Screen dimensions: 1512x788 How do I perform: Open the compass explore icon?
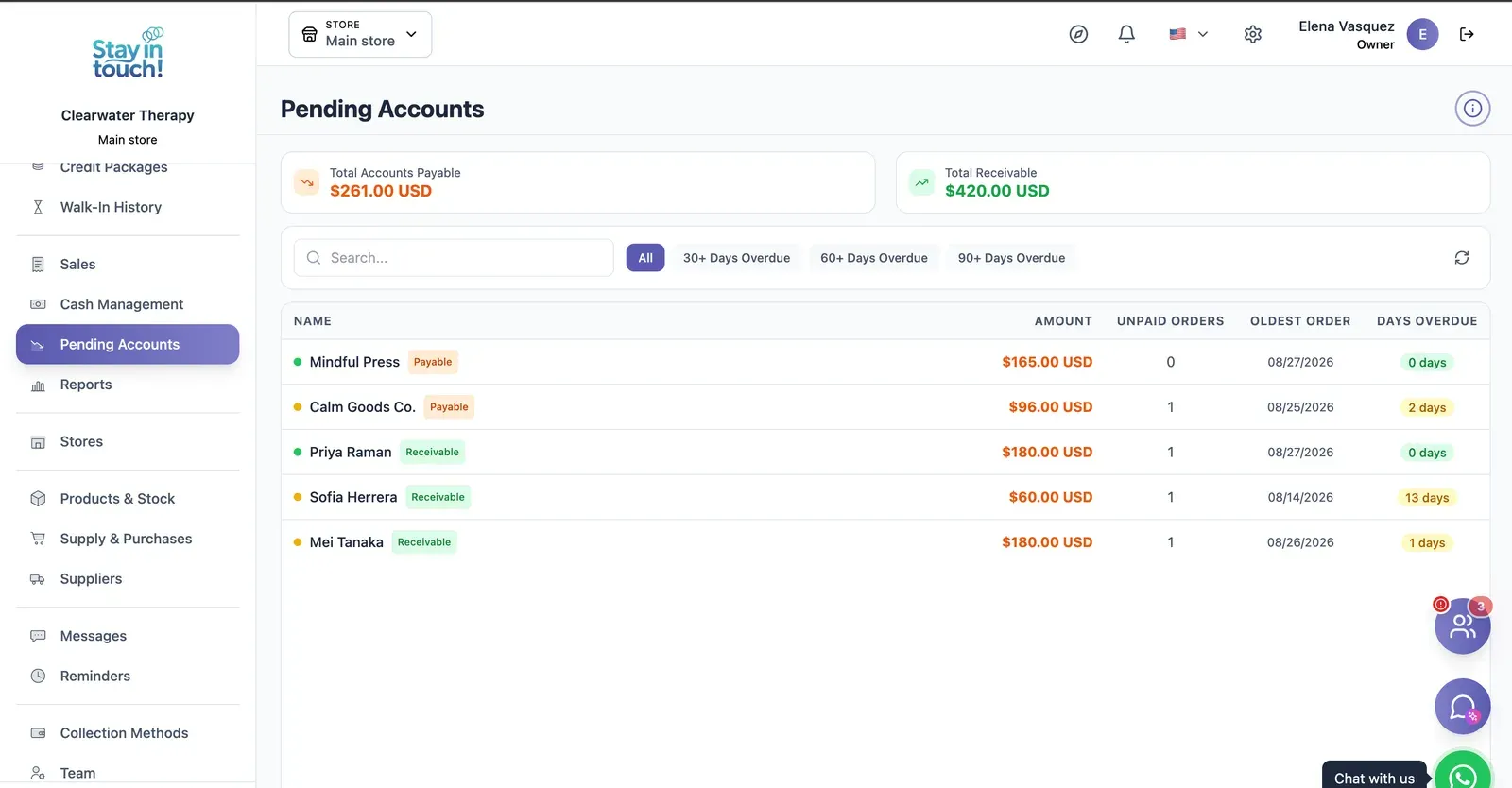(x=1078, y=34)
